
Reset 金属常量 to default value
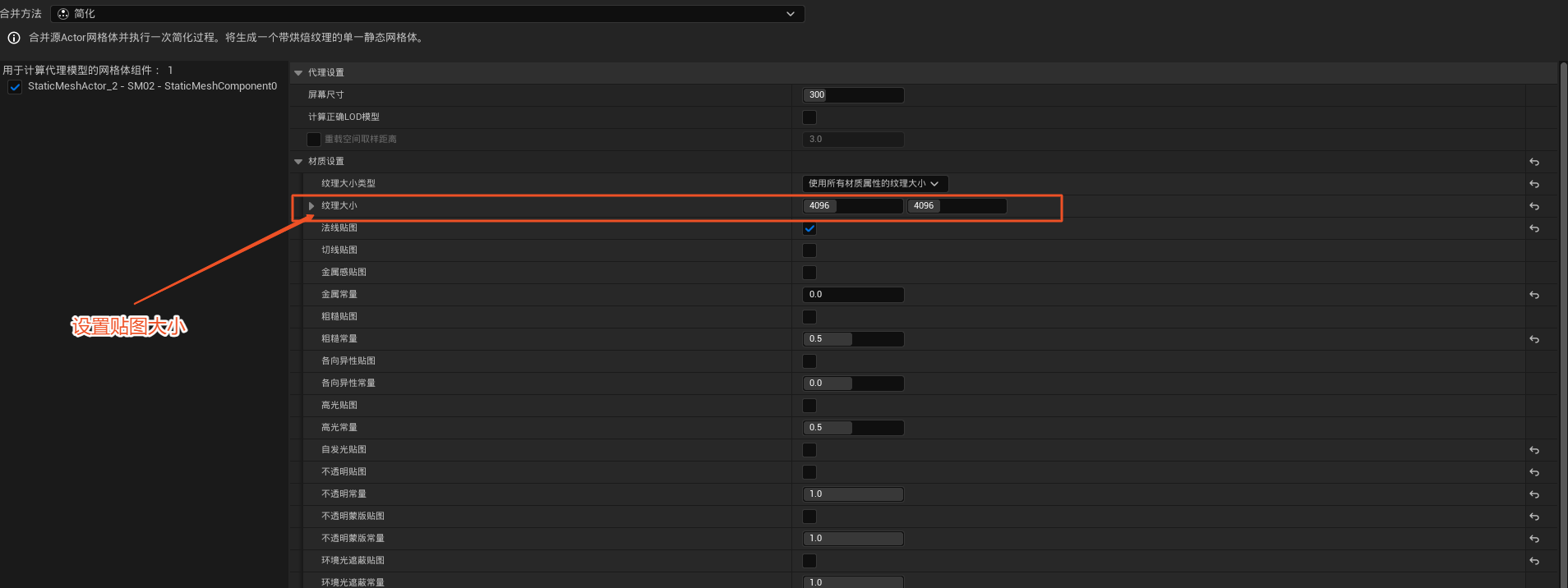pyautogui.click(x=1534, y=295)
